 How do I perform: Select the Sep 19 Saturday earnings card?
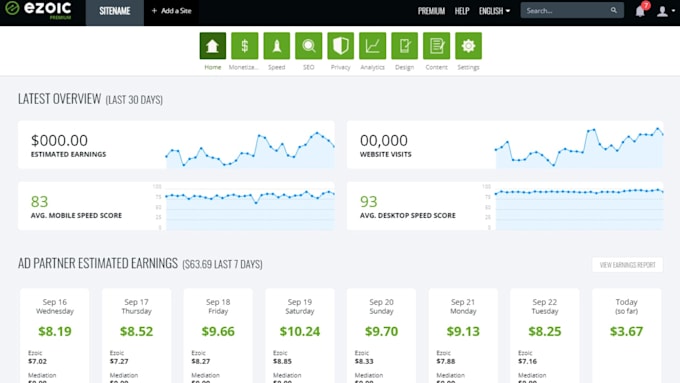tap(300, 336)
